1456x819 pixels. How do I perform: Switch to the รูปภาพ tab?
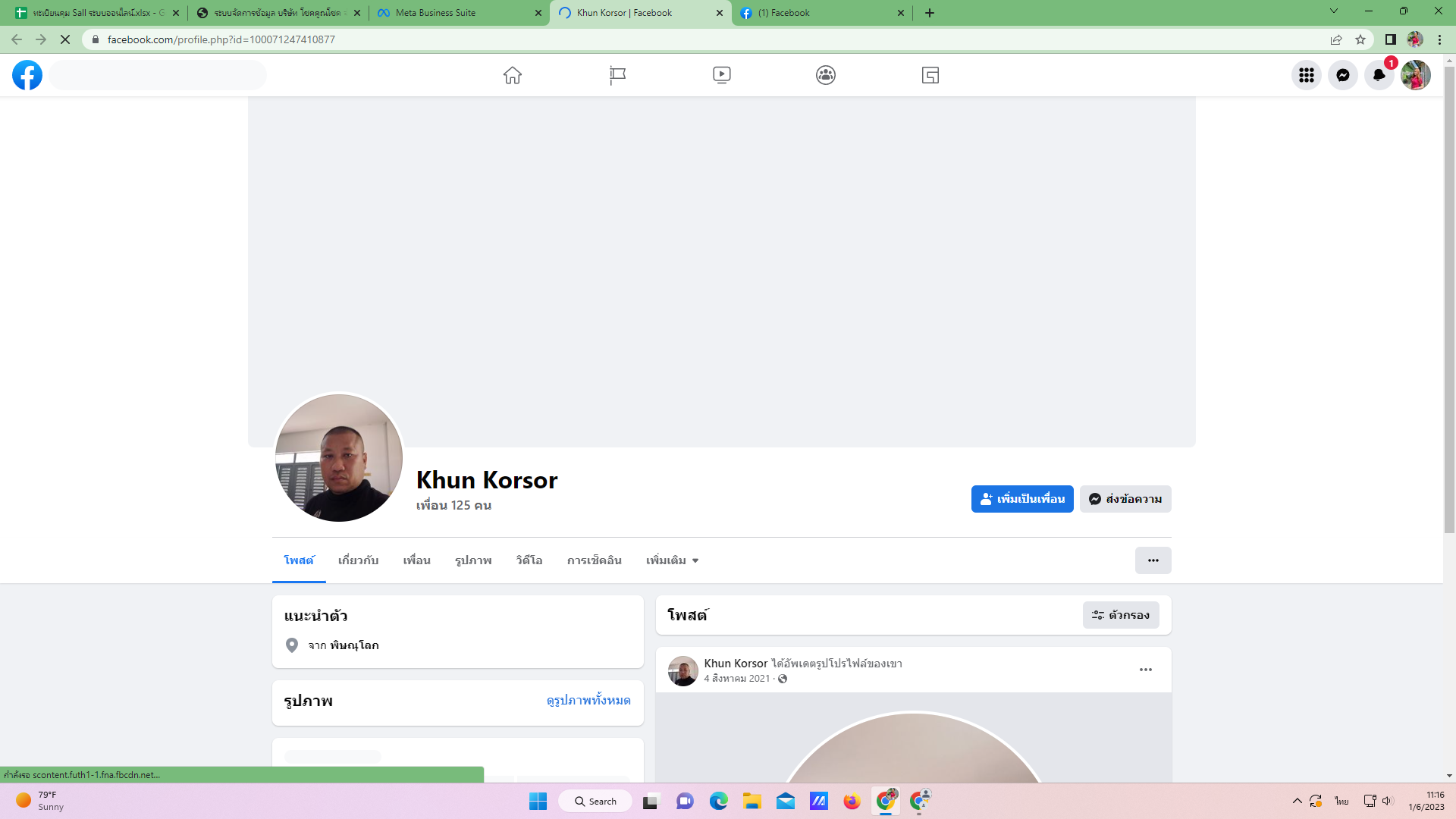[x=473, y=560]
